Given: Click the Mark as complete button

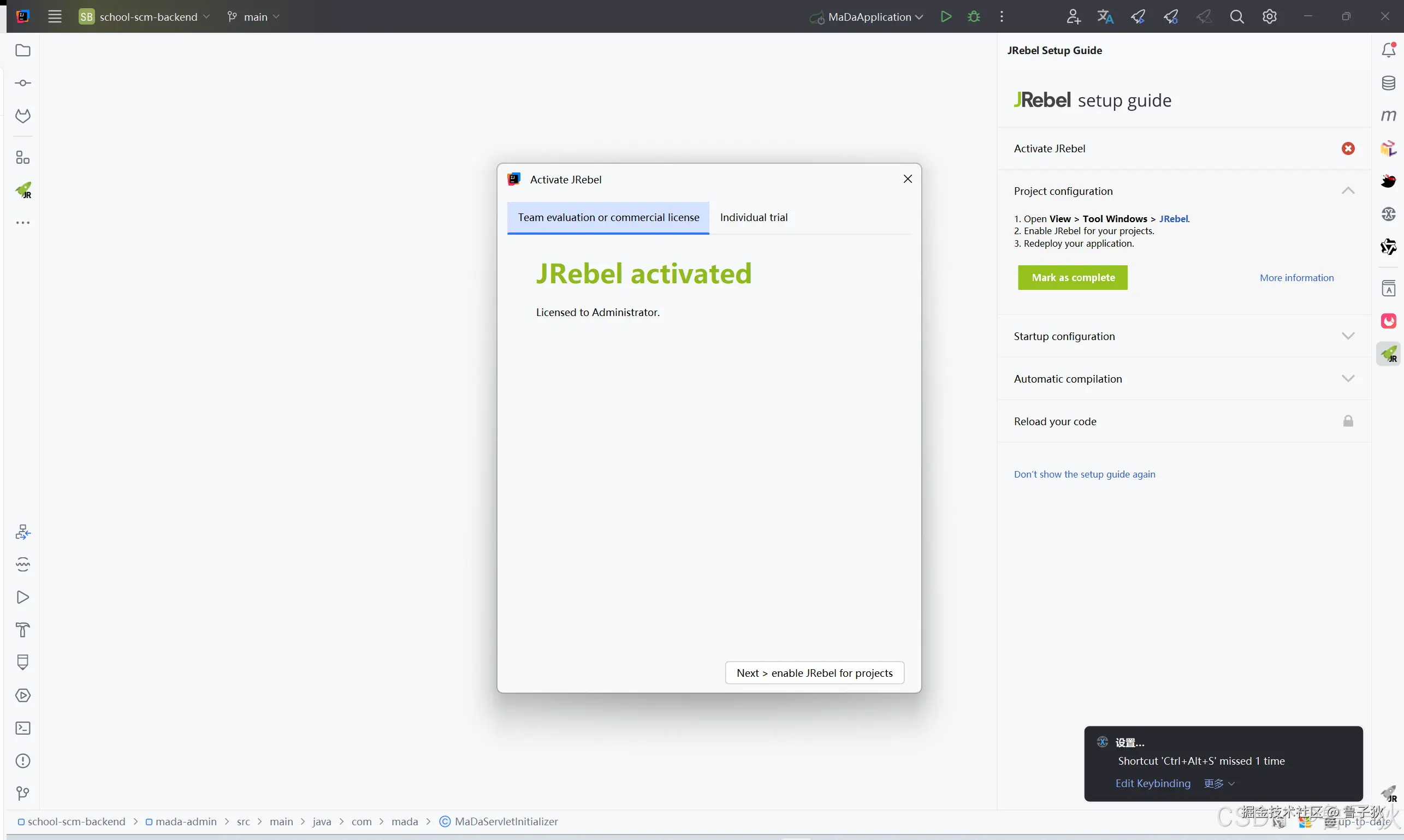Looking at the screenshot, I should [1073, 277].
